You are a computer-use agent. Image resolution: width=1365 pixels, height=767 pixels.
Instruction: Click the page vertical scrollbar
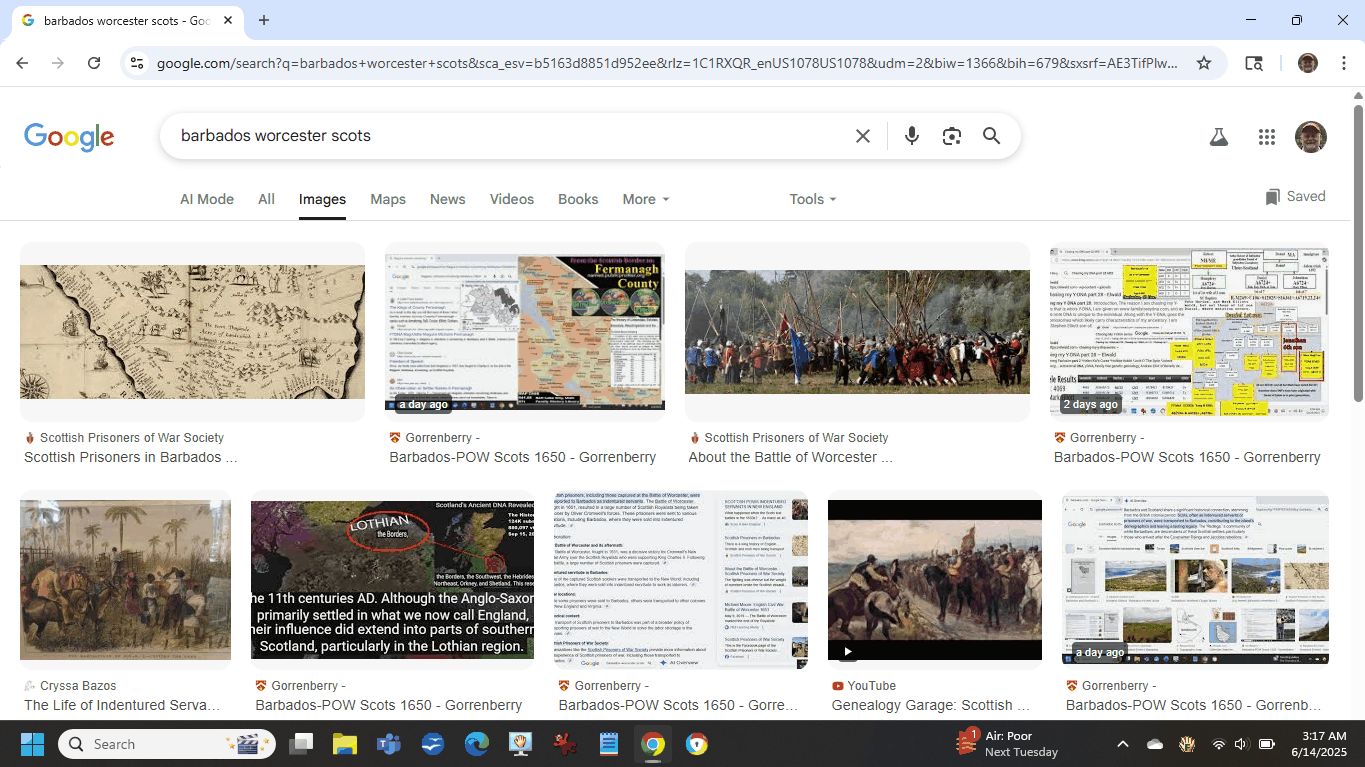(x=1357, y=250)
